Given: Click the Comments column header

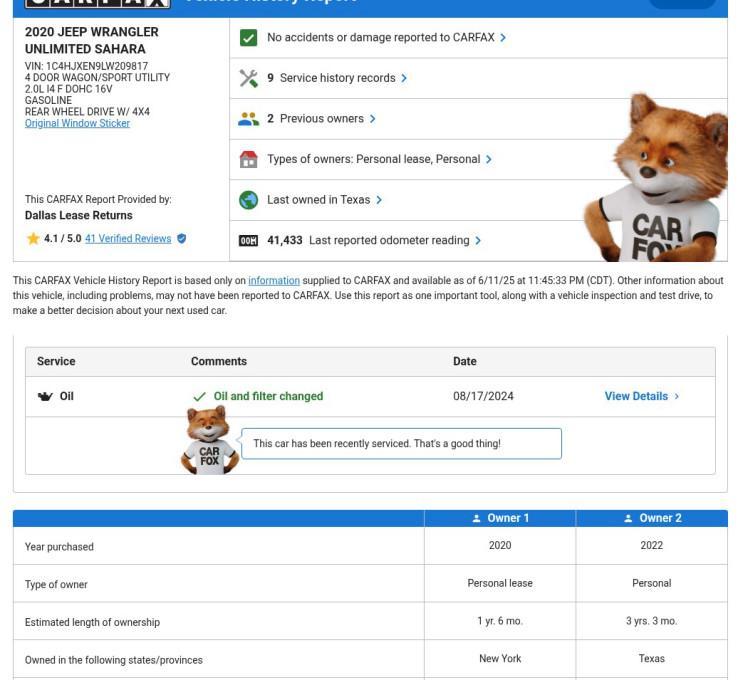Looking at the screenshot, I should (219, 362).
